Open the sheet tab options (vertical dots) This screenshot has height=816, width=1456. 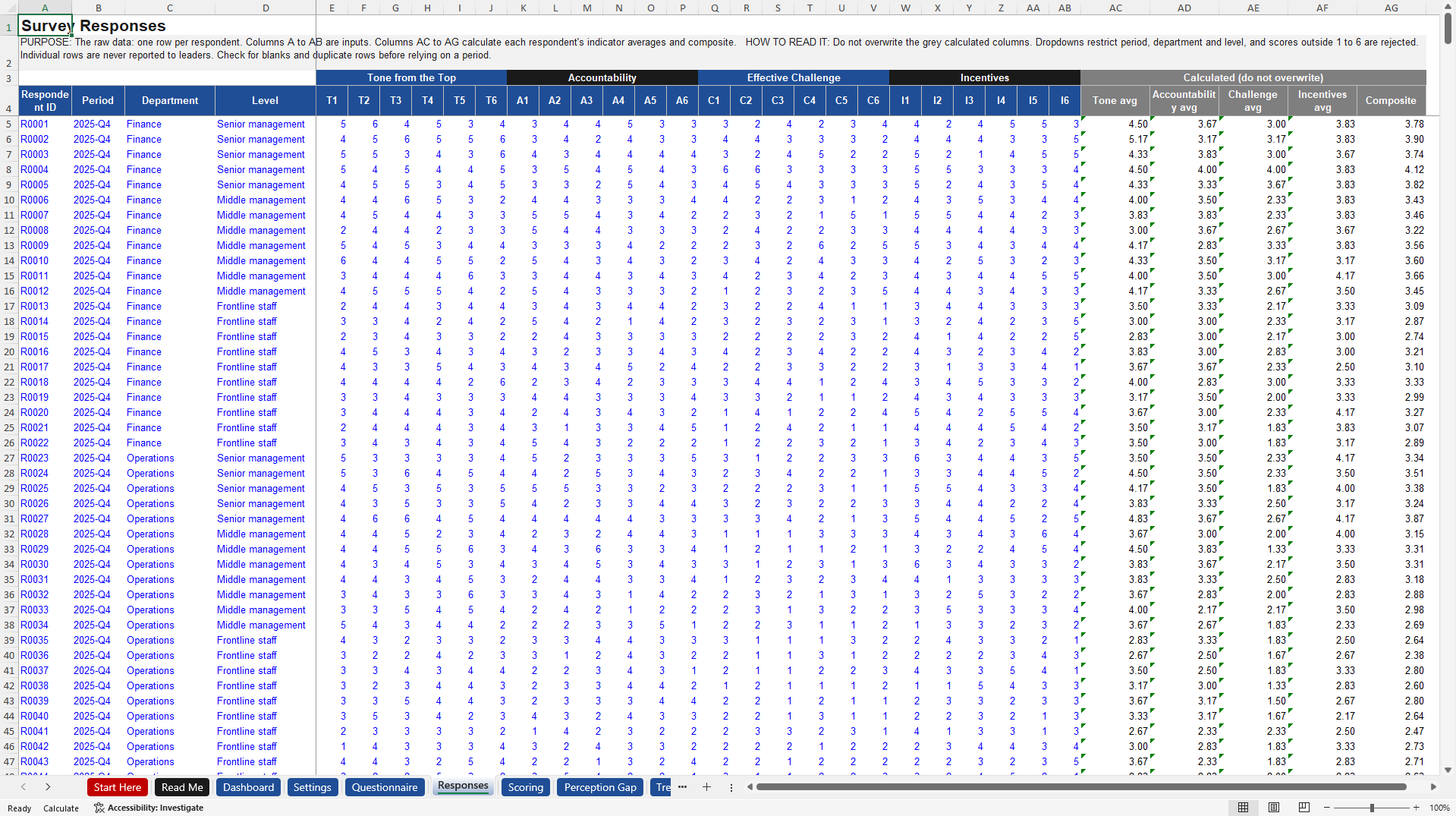731,787
